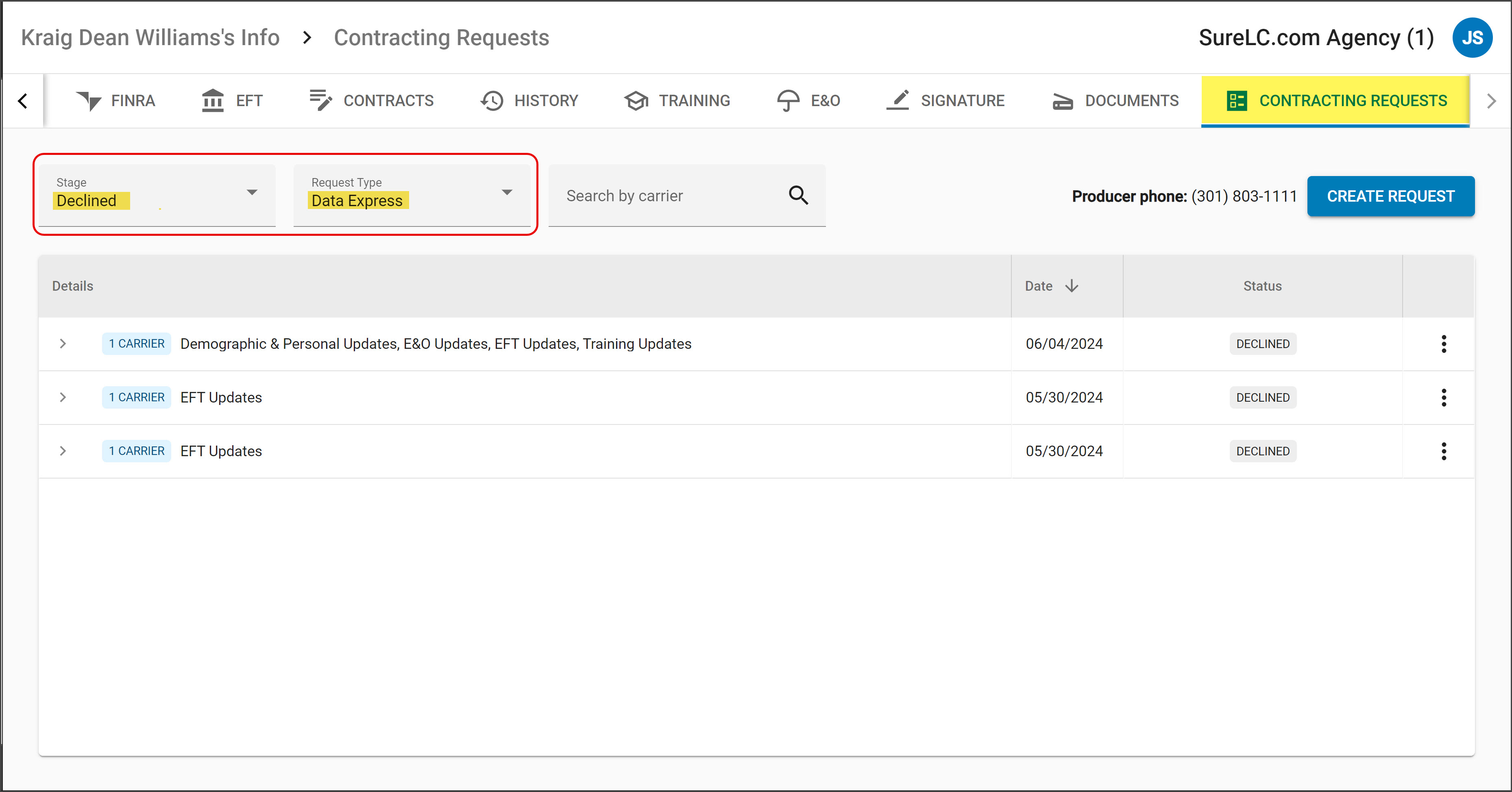1512x792 pixels.
Task: Open the three-dot menu on first row
Action: [x=1444, y=344]
